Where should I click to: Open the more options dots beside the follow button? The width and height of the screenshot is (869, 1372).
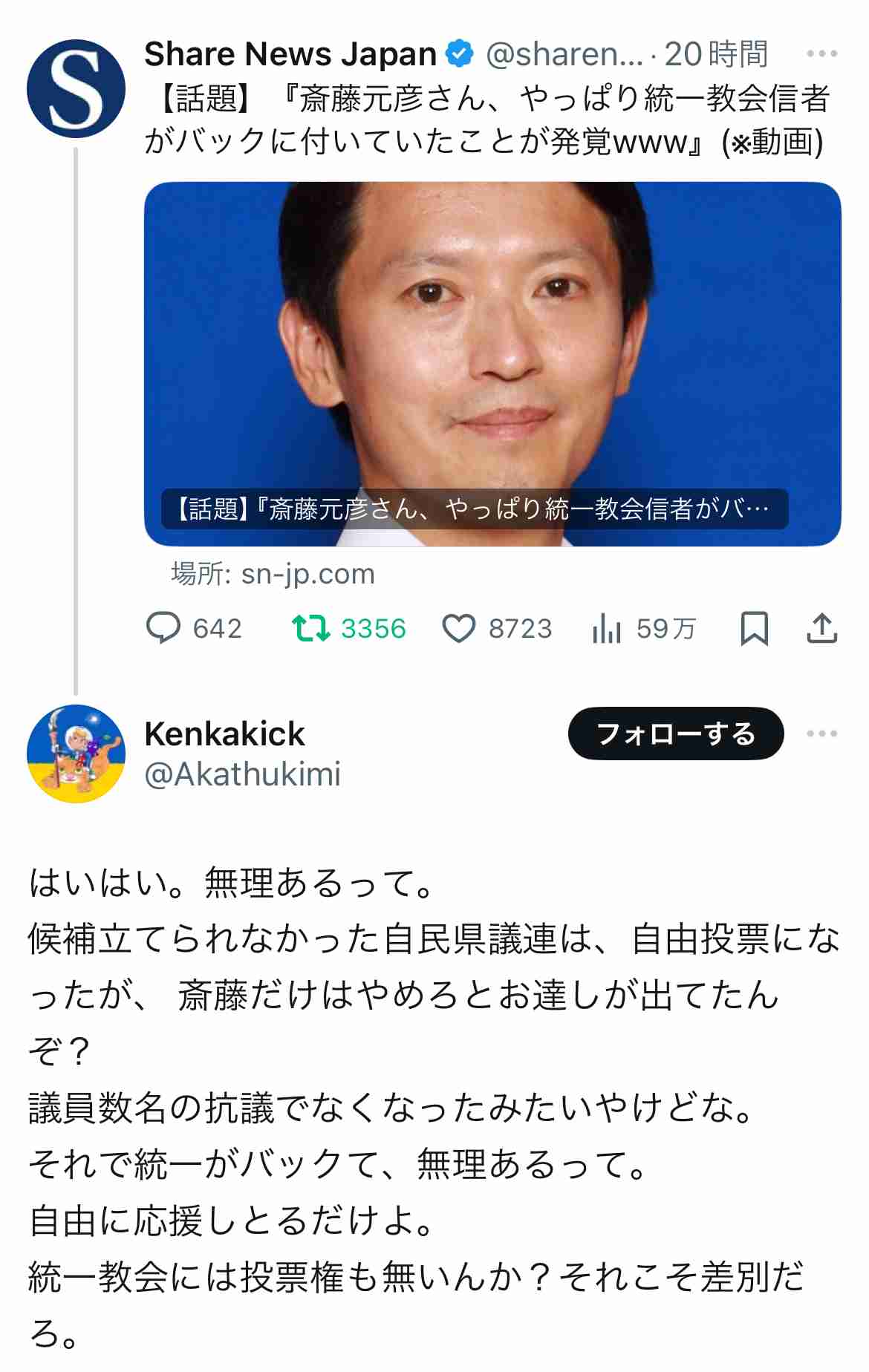pyautogui.click(x=821, y=734)
